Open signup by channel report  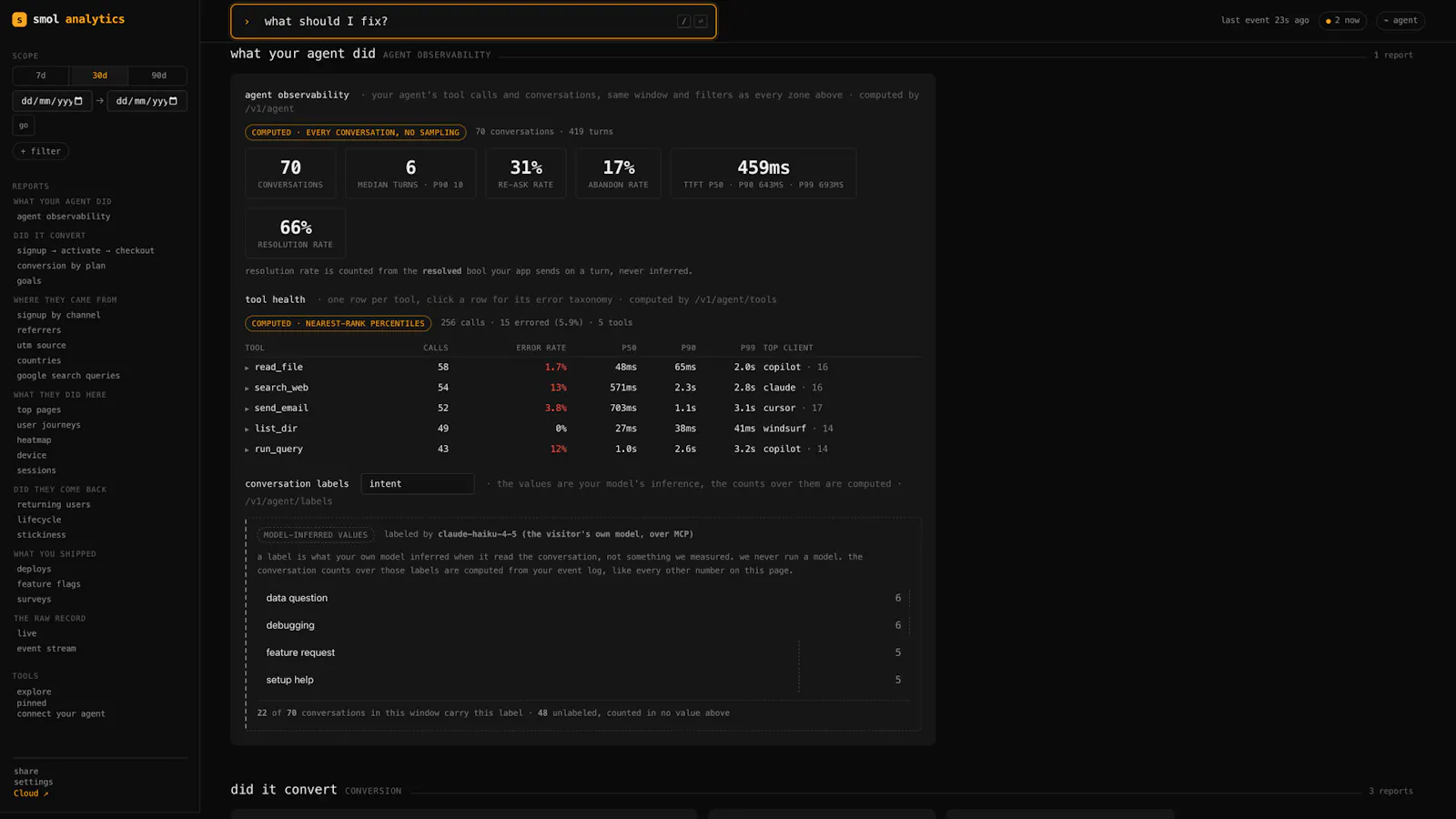click(x=58, y=315)
